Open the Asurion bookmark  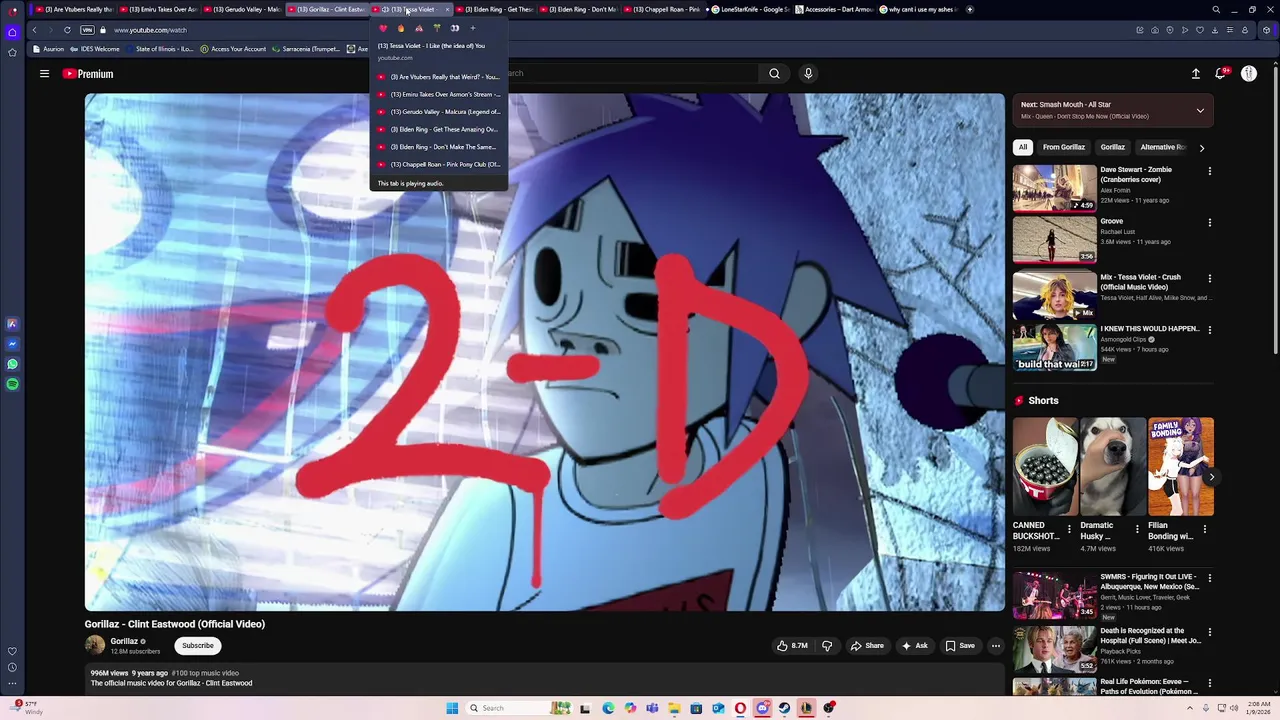click(48, 49)
